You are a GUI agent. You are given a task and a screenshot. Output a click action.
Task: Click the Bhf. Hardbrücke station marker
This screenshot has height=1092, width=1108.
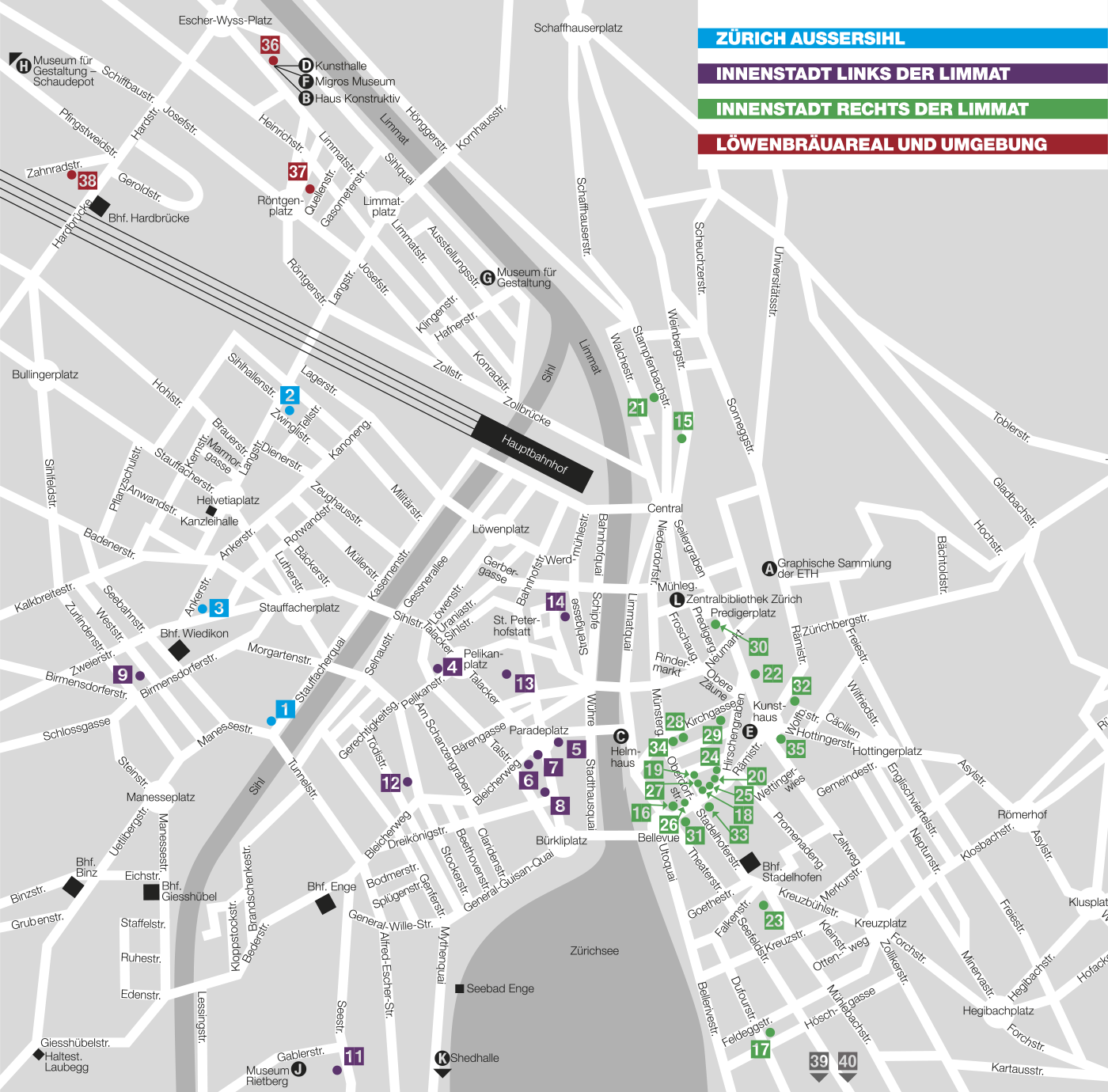100,207
